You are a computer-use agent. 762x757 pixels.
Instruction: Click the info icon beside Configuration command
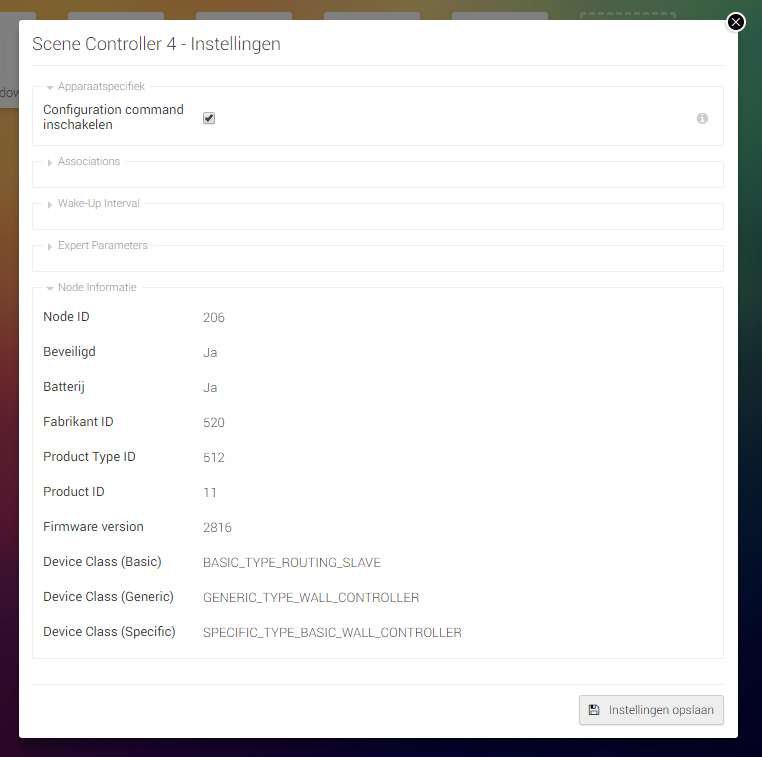click(702, 118)
